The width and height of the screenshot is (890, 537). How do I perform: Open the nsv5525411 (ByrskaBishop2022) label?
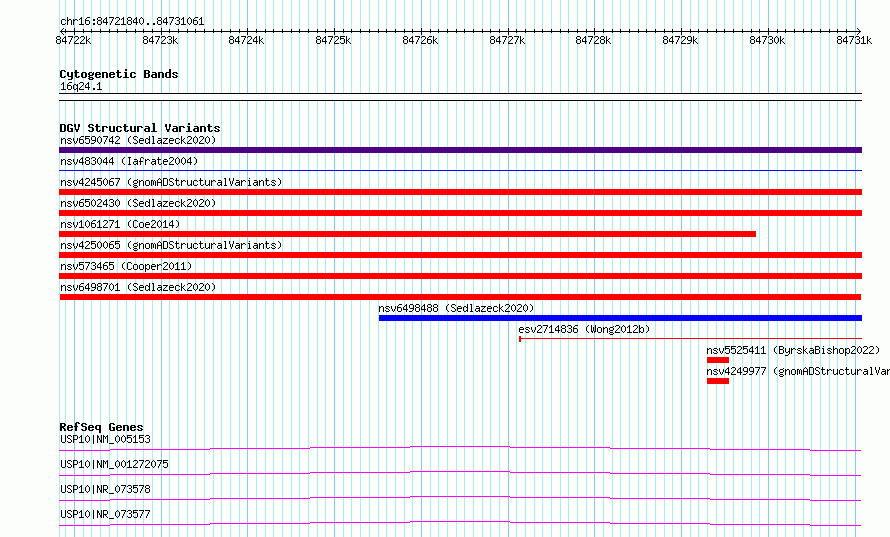793,350
